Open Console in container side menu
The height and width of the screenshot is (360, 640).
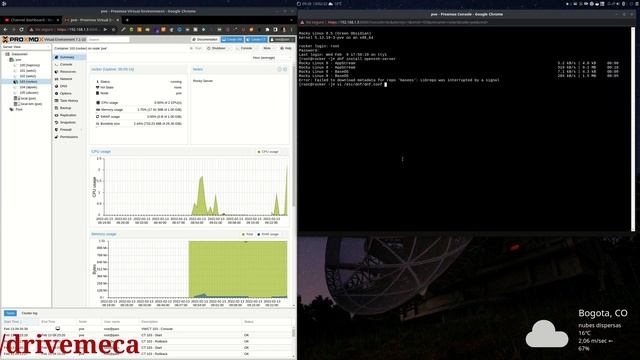click(x=69, y=64)
